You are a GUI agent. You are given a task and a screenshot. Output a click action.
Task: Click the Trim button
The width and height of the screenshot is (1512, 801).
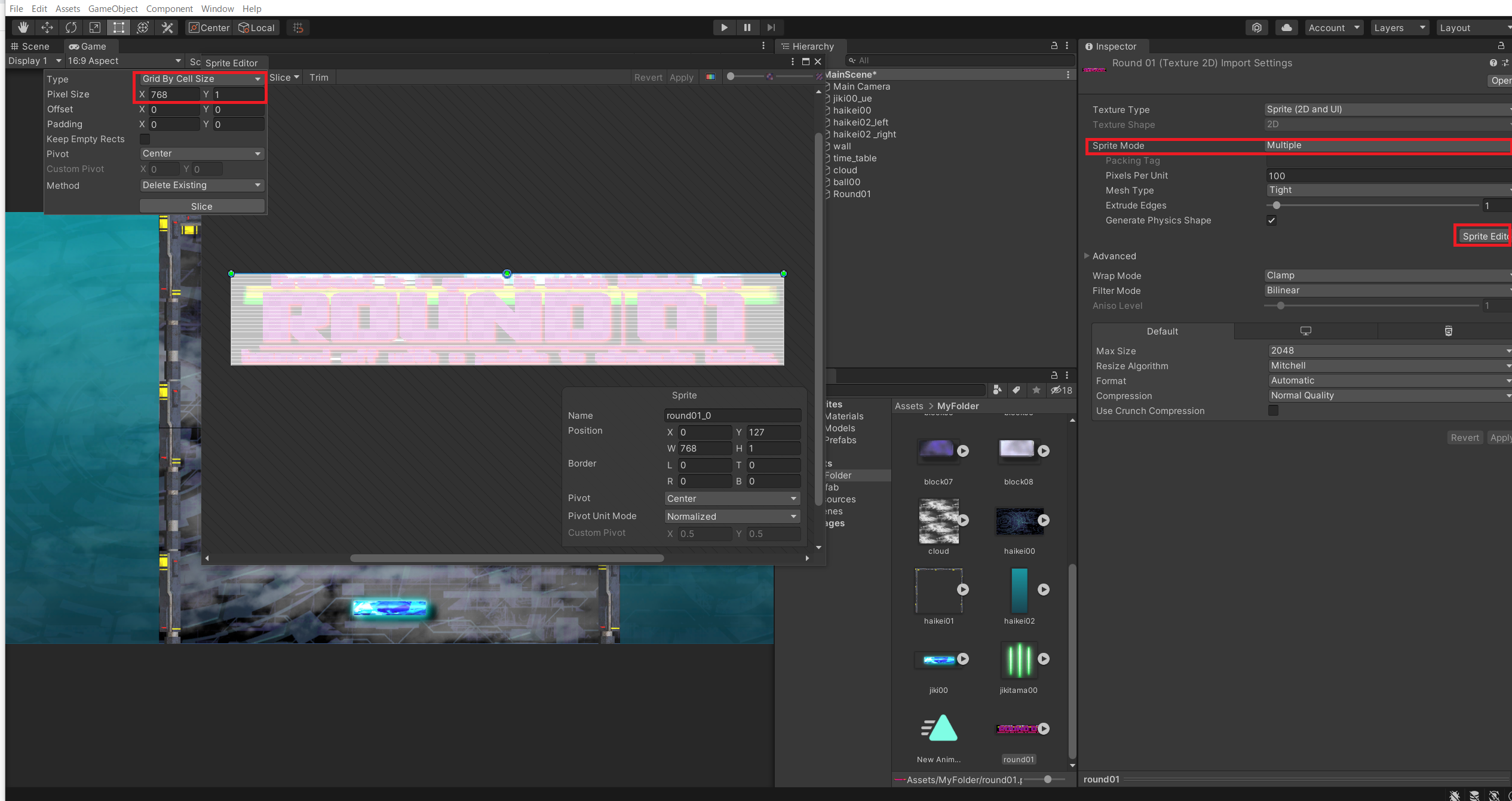[x=319, y=78]
